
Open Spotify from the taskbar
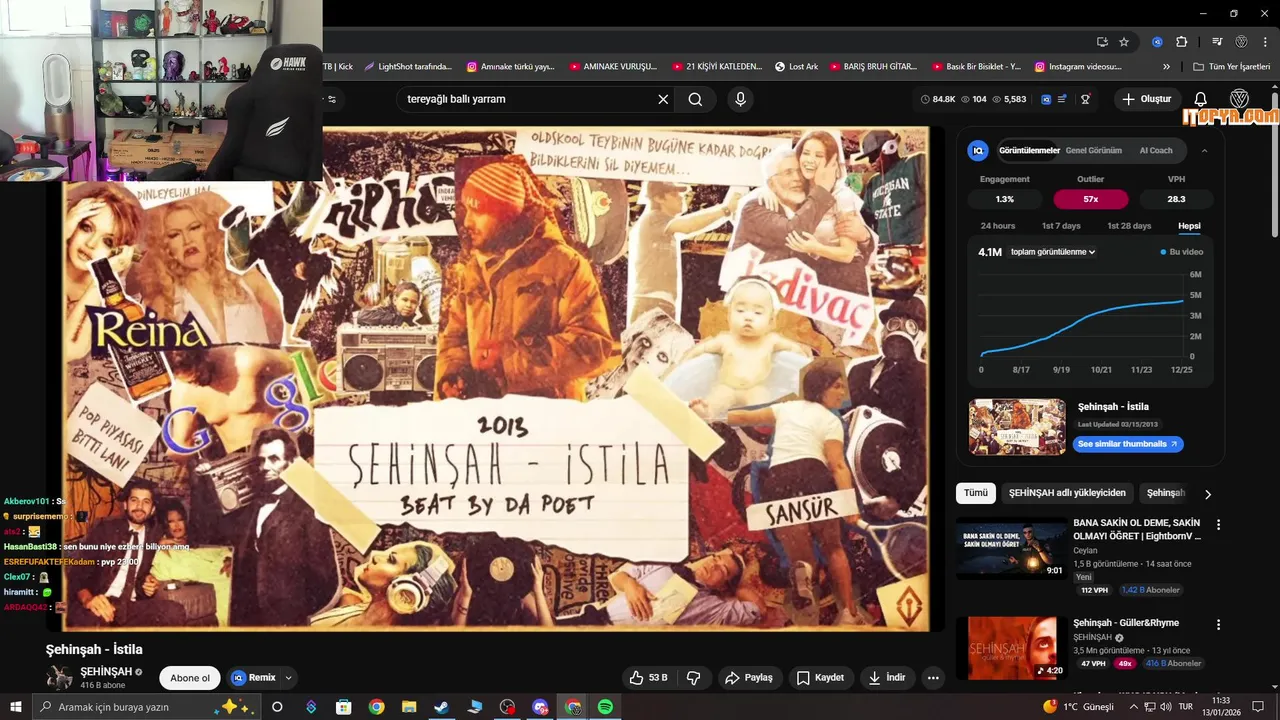[605, 707]
